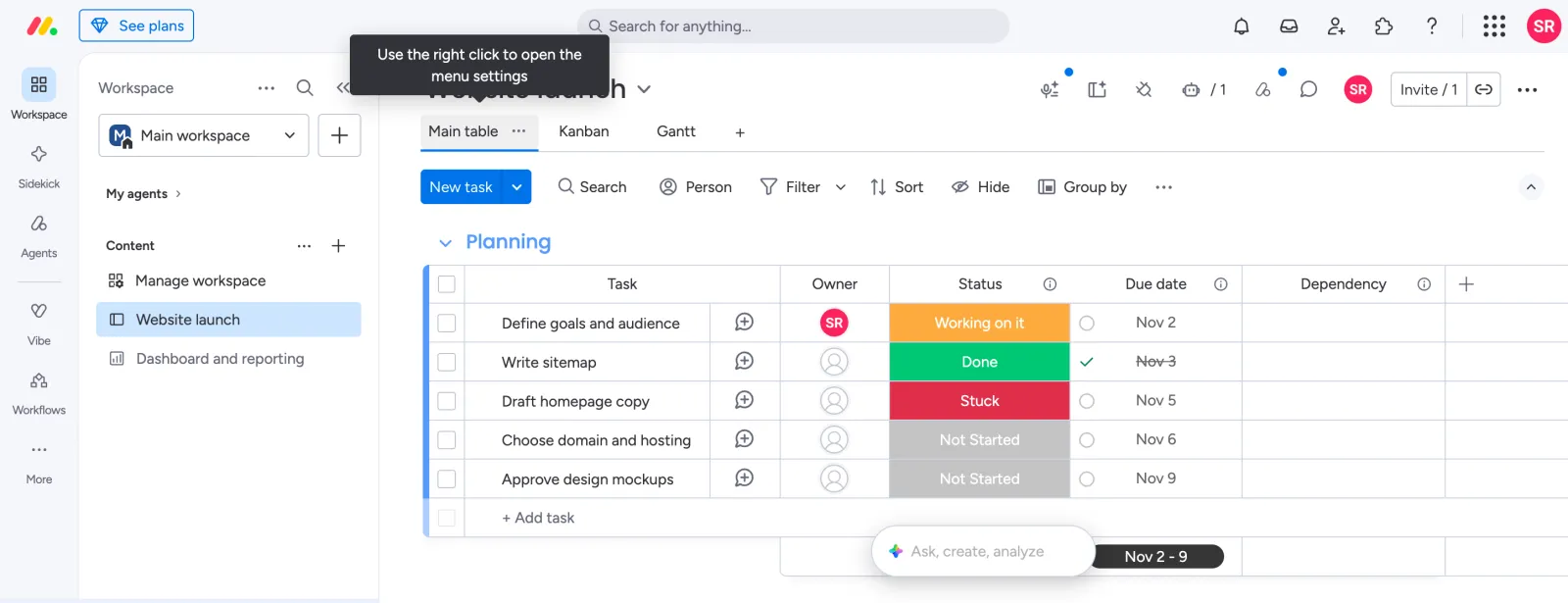Image resolution: width=1568 pixels, height=603 pixels.
Task: Open the Main workspace dropdown
Action: click(204, 135)
